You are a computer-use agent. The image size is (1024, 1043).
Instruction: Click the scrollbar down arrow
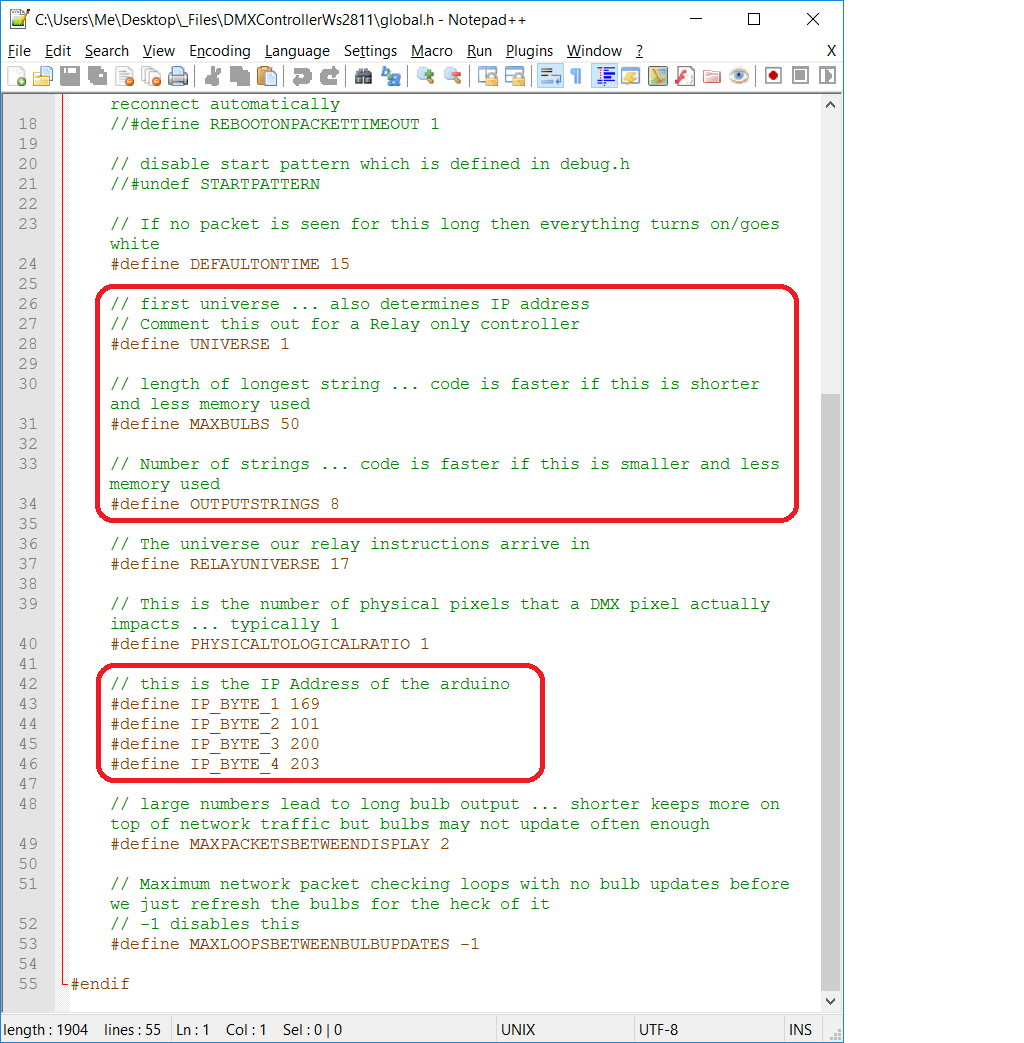pos(830,1001)
